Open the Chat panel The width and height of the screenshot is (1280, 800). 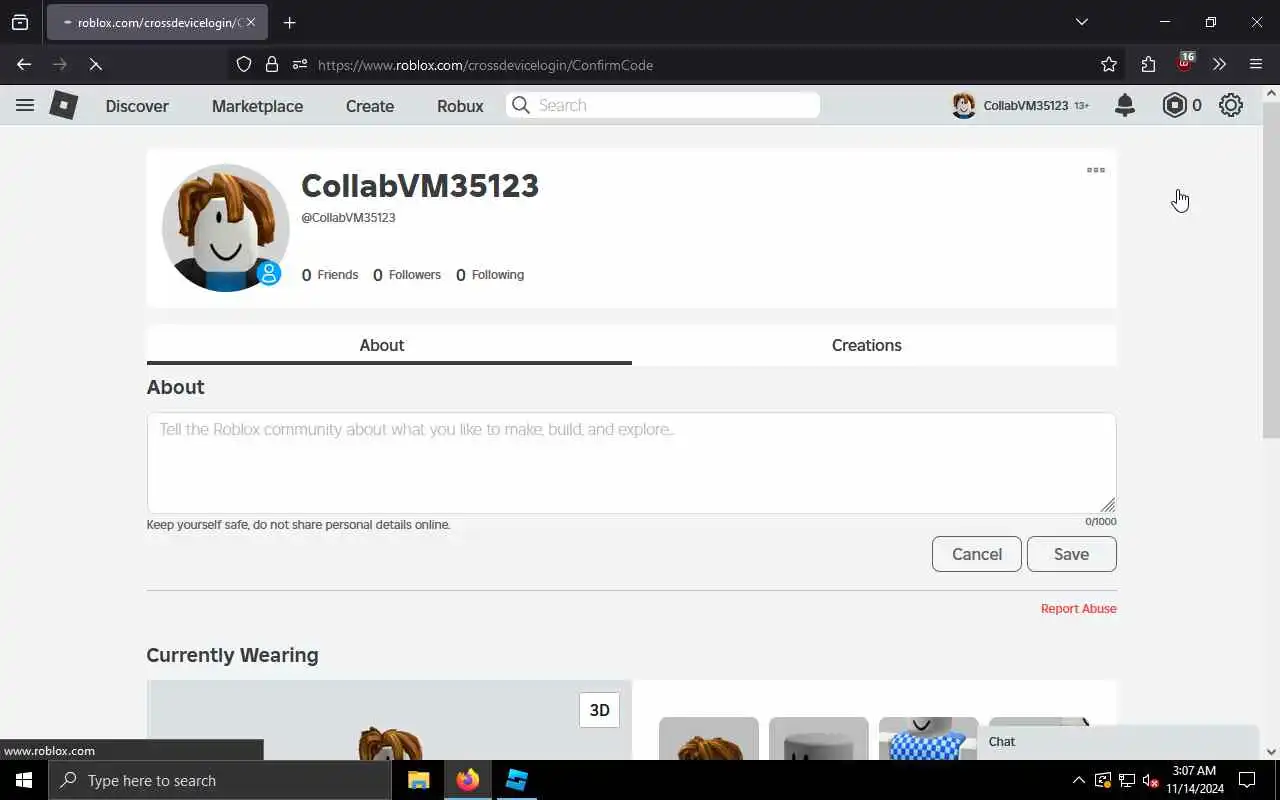pos(1118,742)
